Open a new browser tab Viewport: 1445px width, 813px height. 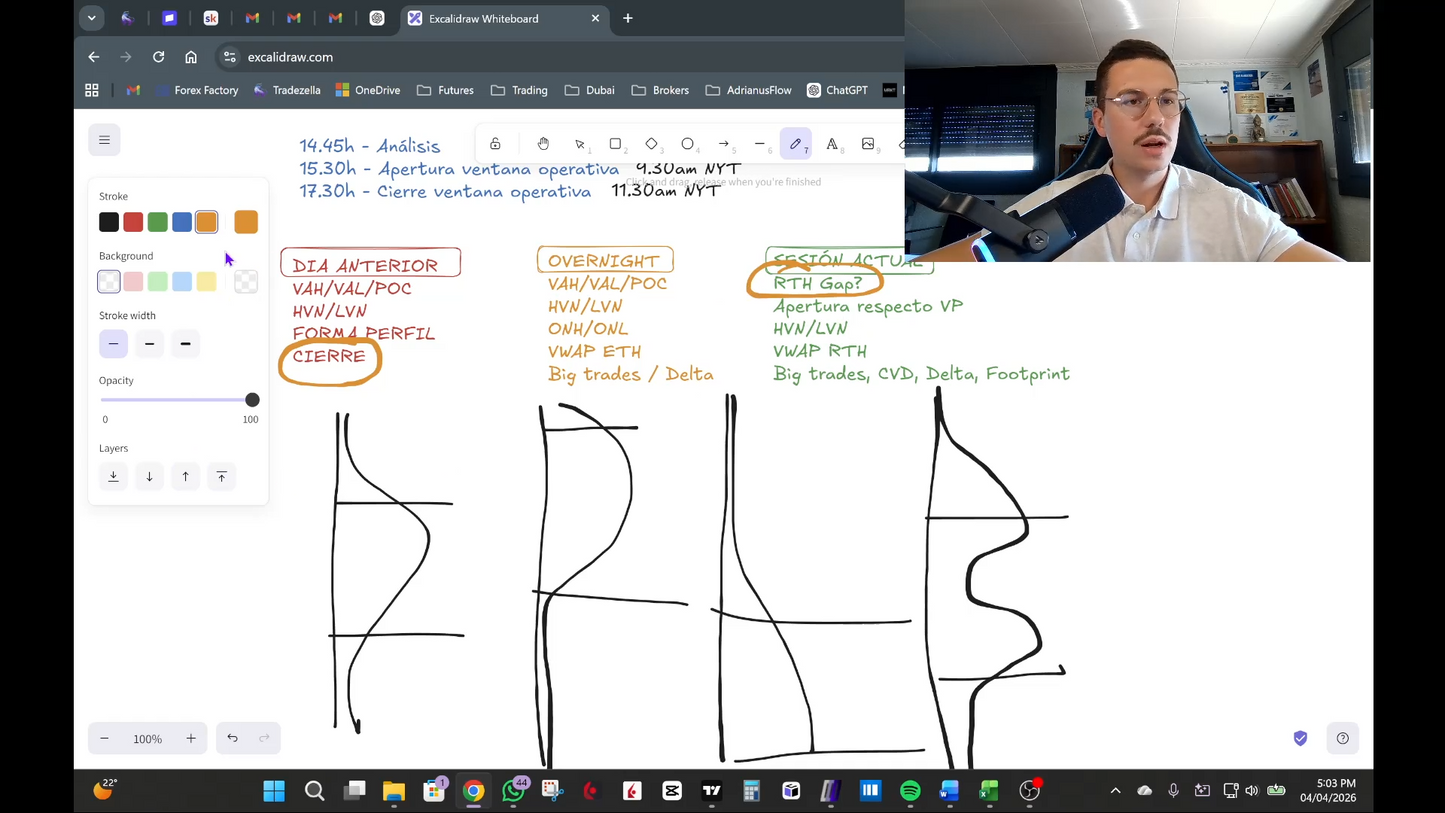coord(628,18)
